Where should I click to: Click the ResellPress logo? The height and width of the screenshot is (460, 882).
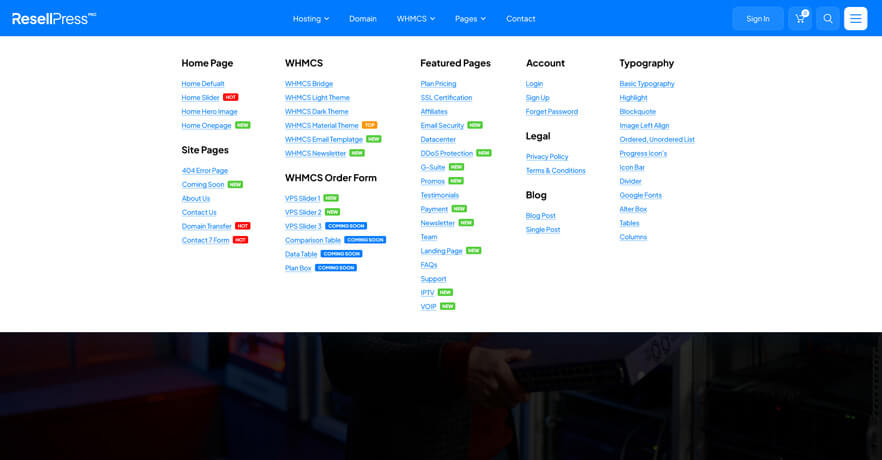point(54,19)
